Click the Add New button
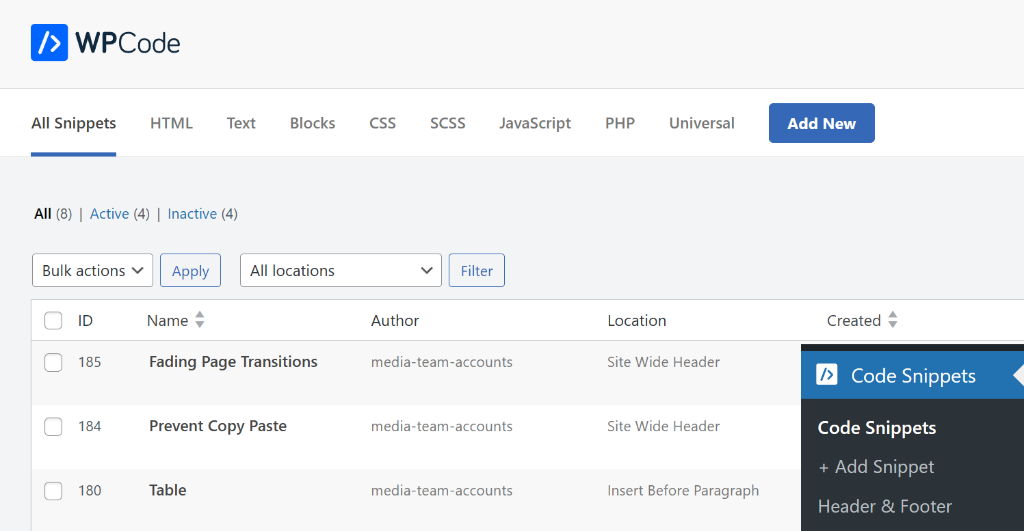The width and height of the screenshot is (1024, 531). (822, 123)
